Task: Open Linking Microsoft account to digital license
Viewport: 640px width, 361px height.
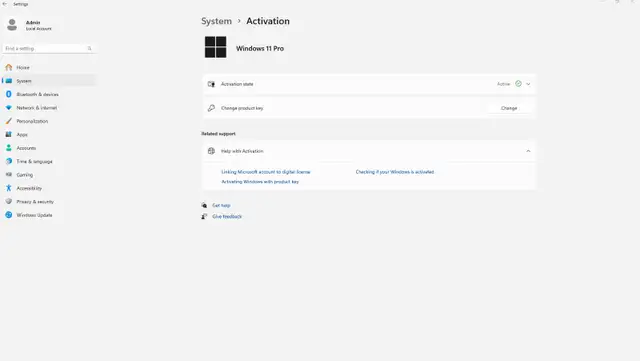Action: 266,172
